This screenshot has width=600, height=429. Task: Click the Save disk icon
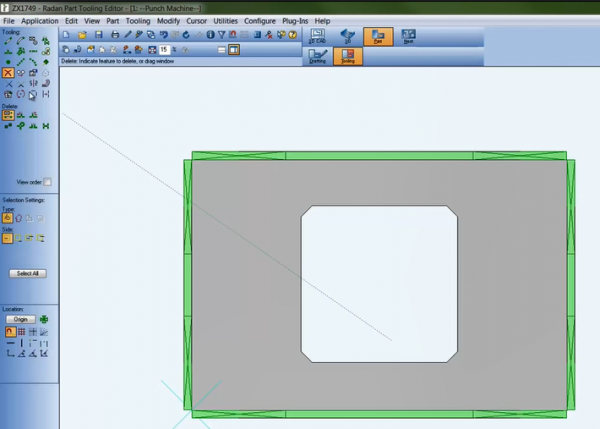[x=97, y=34]
